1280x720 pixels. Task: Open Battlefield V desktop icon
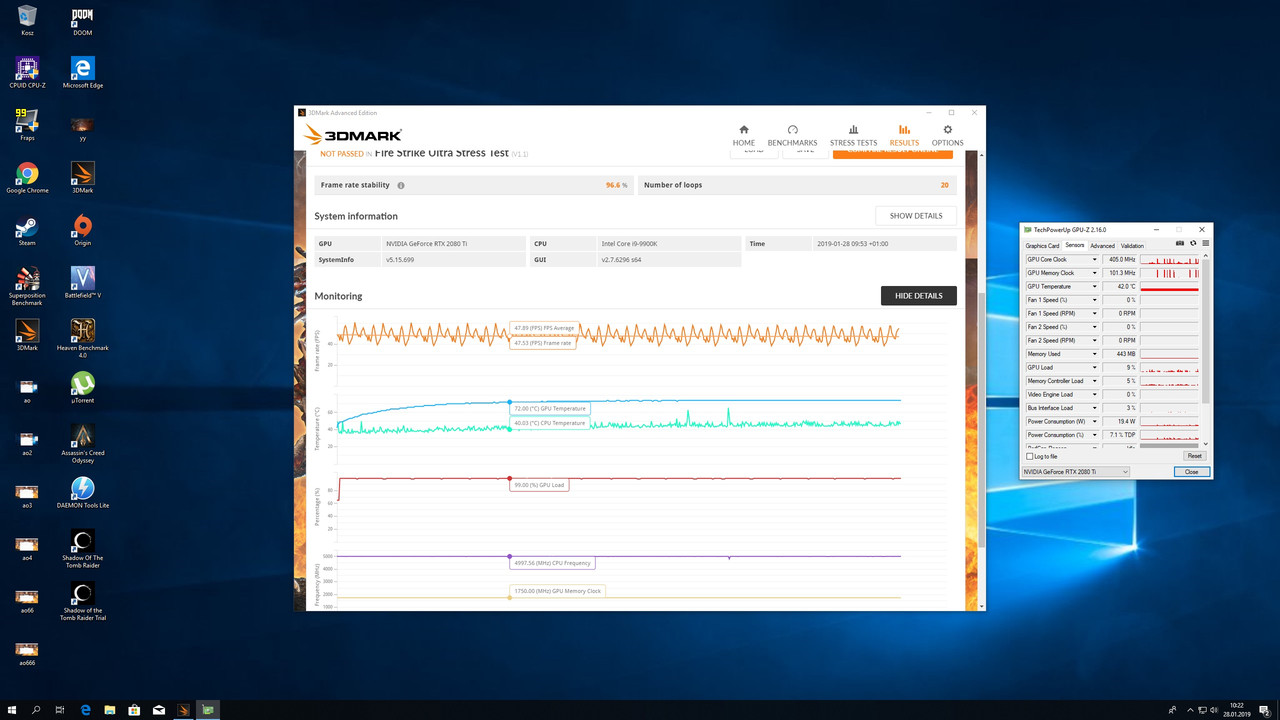[x=82, y=283]
